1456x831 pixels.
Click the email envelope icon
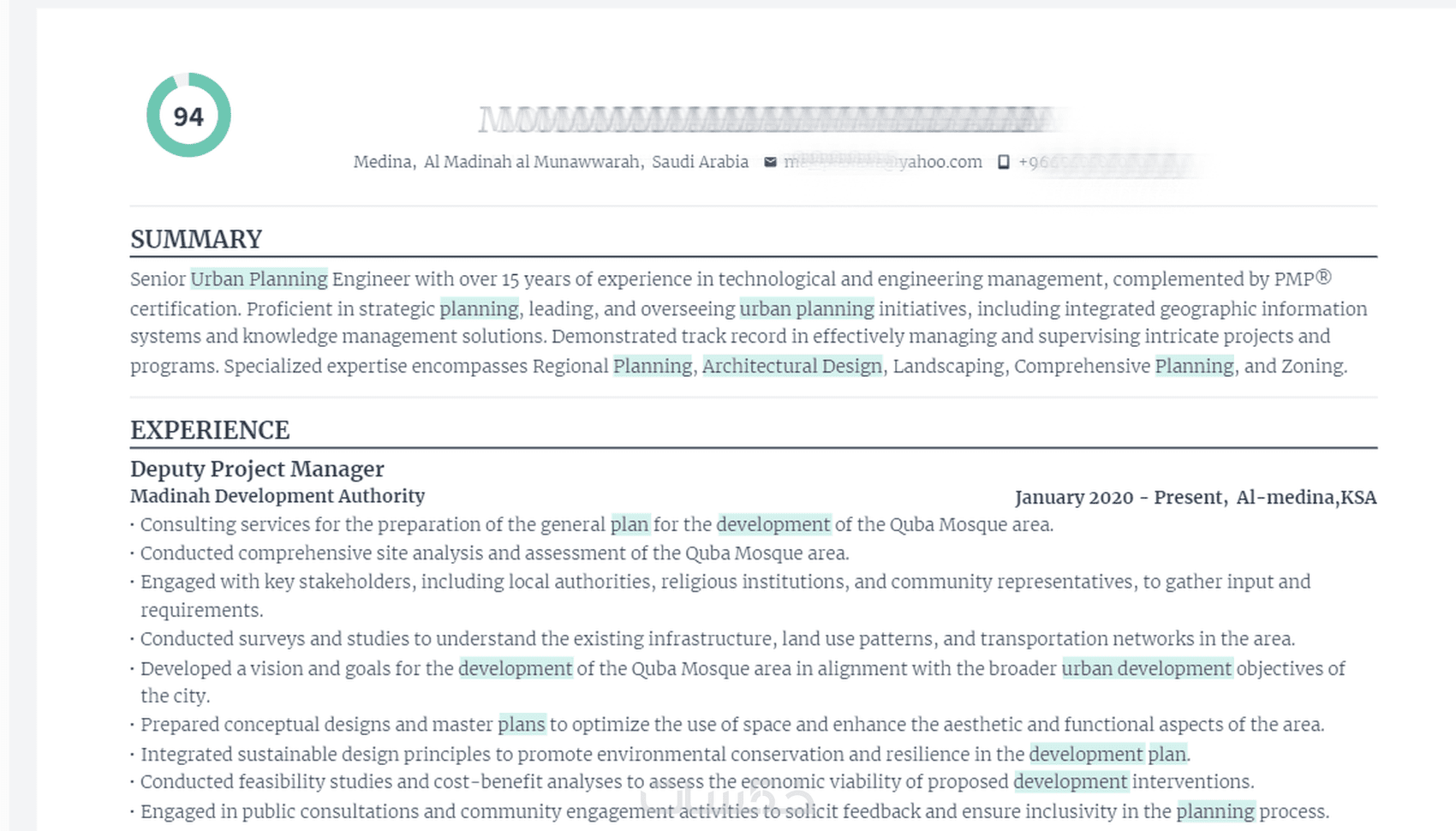(x=770, y=162)
